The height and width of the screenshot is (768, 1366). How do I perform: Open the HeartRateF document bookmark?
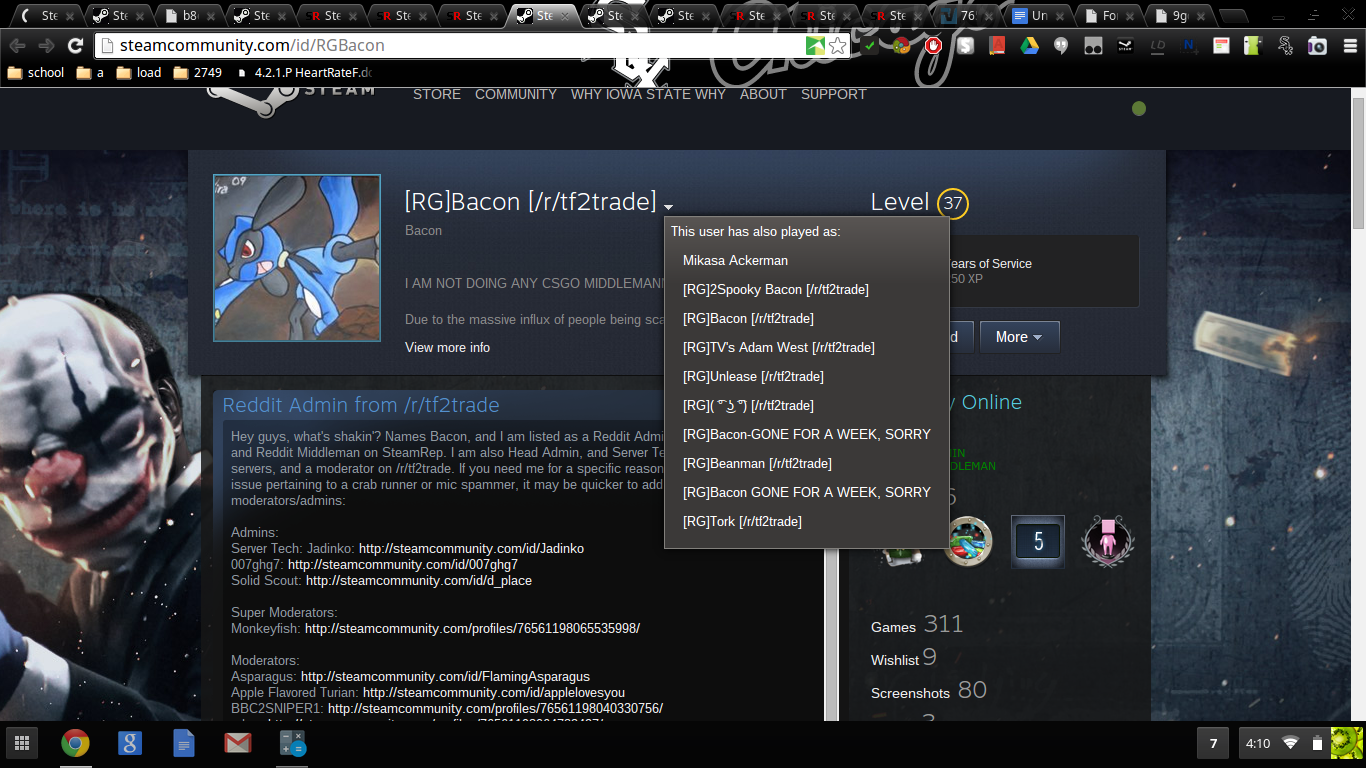304,72
